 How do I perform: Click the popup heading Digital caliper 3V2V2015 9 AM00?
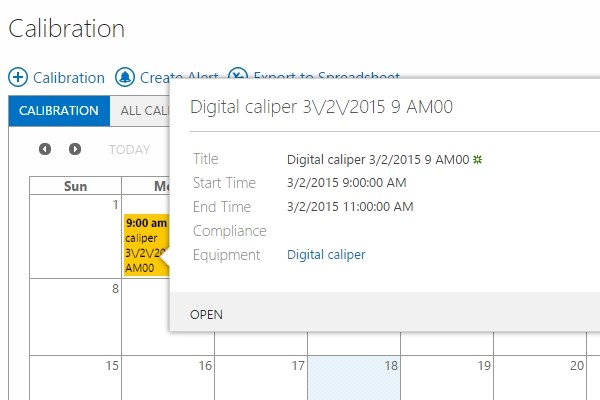[321, 107]
